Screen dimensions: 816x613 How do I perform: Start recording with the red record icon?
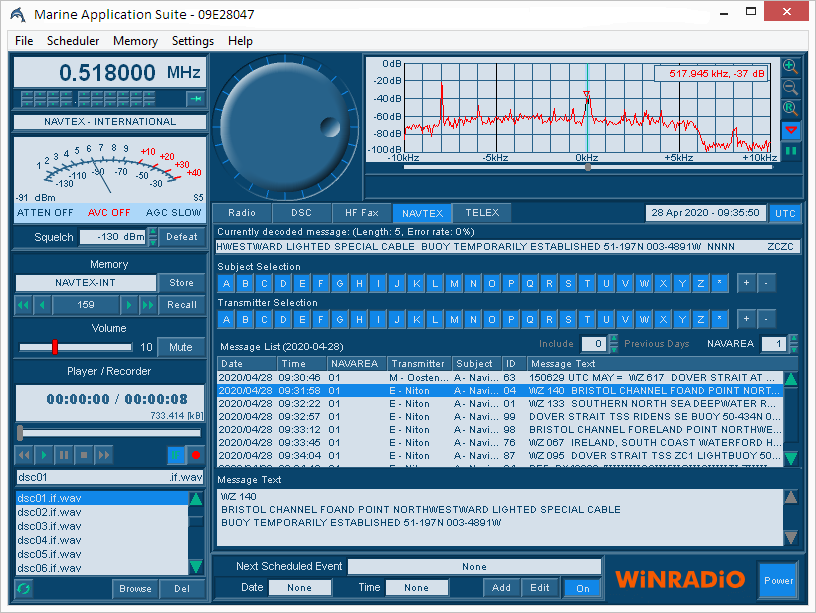[197, 455]
